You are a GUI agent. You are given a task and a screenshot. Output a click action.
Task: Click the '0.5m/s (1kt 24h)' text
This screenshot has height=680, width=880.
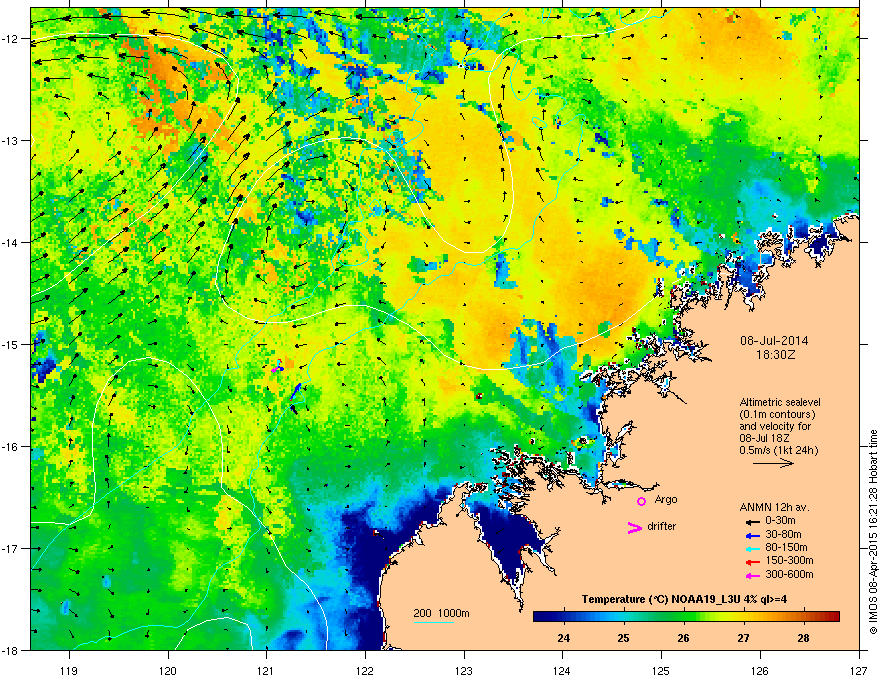[778, 450]
